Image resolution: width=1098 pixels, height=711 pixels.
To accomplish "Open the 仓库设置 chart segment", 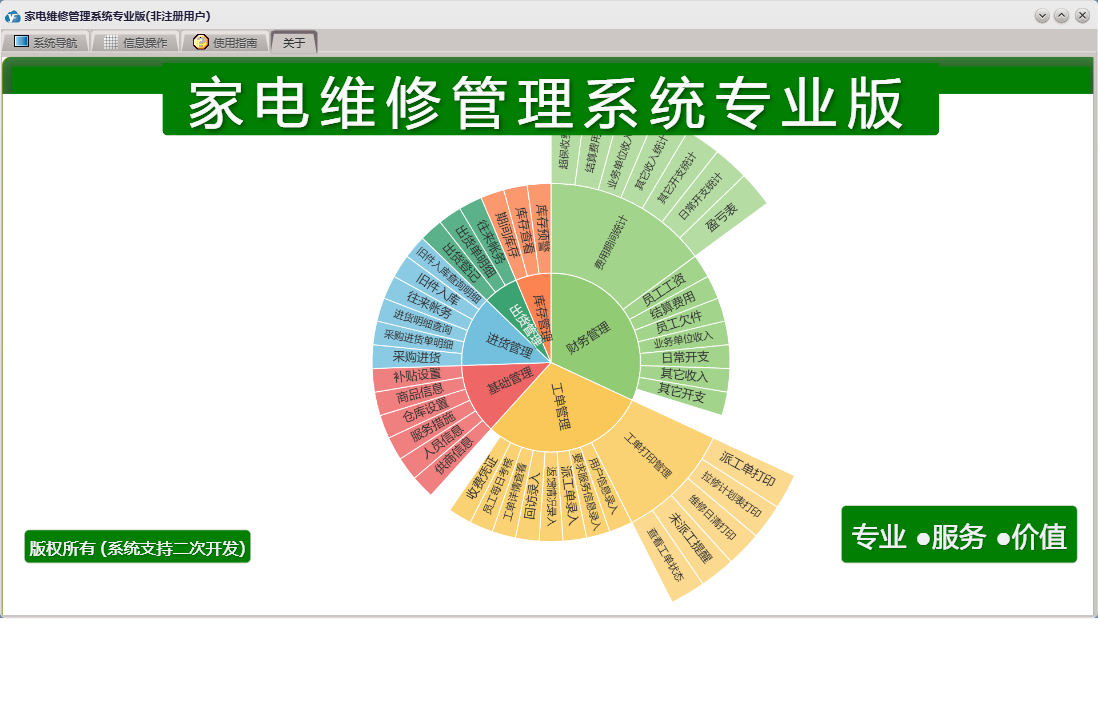I will (x=425, y=409).
